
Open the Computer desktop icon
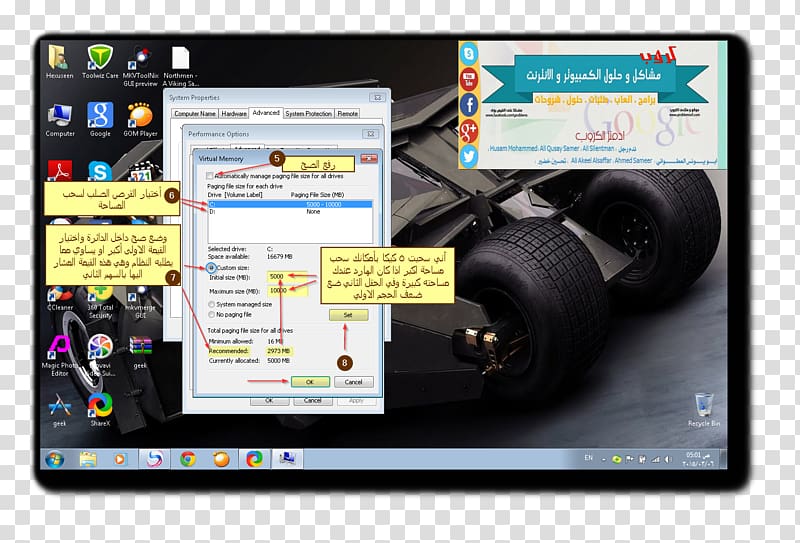[x=60, y=120]
